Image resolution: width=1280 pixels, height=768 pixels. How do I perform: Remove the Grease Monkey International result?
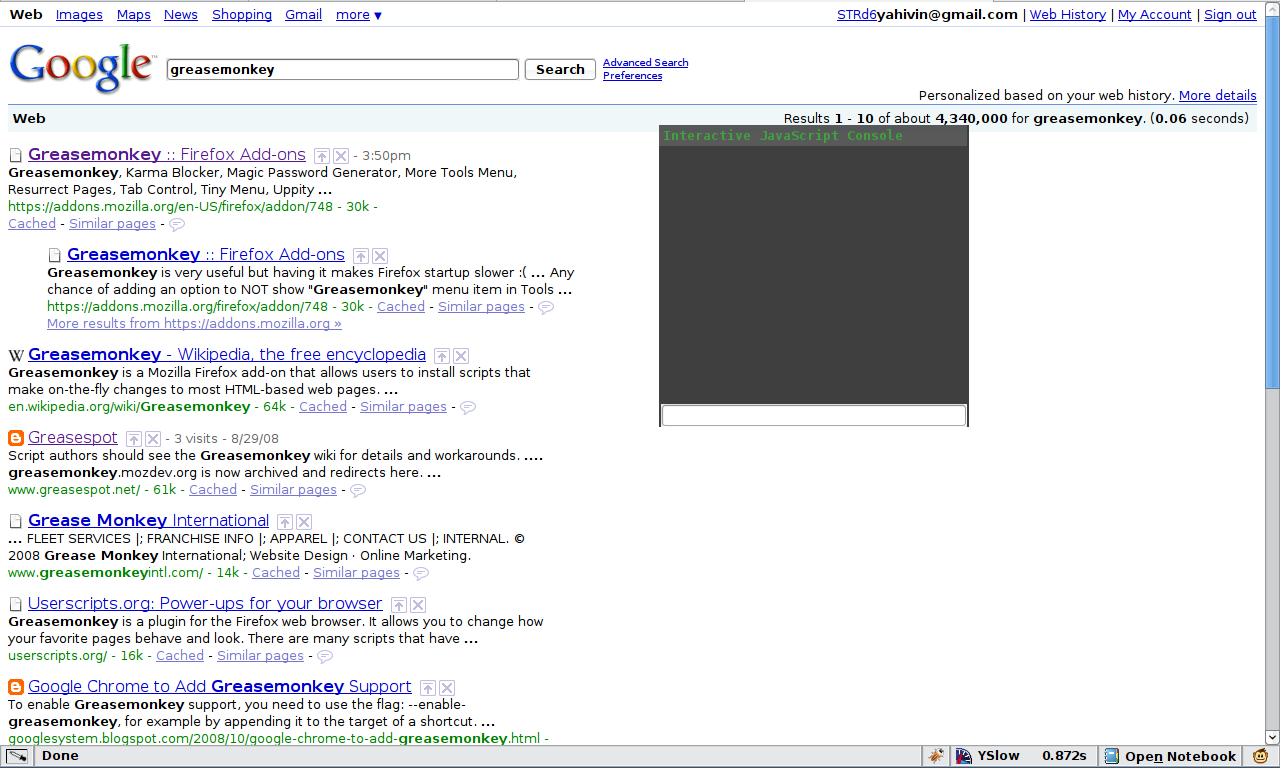(x=304, y=522)
